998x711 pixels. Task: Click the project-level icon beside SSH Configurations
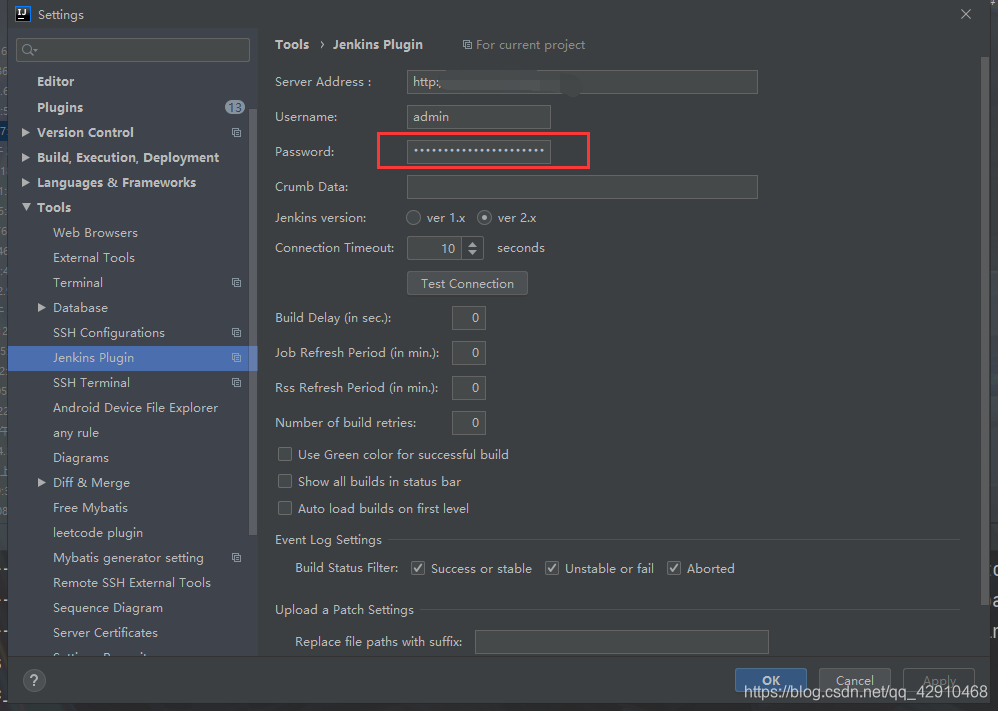pyautogui.click(x=236, y=333)
